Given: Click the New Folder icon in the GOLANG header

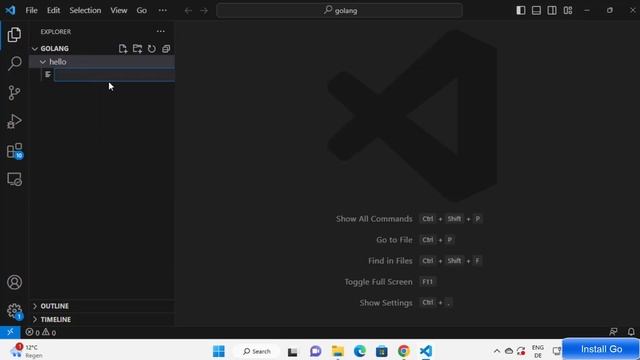Looking at the screenshot, I should pyautogui.click(x=137, y=49).
